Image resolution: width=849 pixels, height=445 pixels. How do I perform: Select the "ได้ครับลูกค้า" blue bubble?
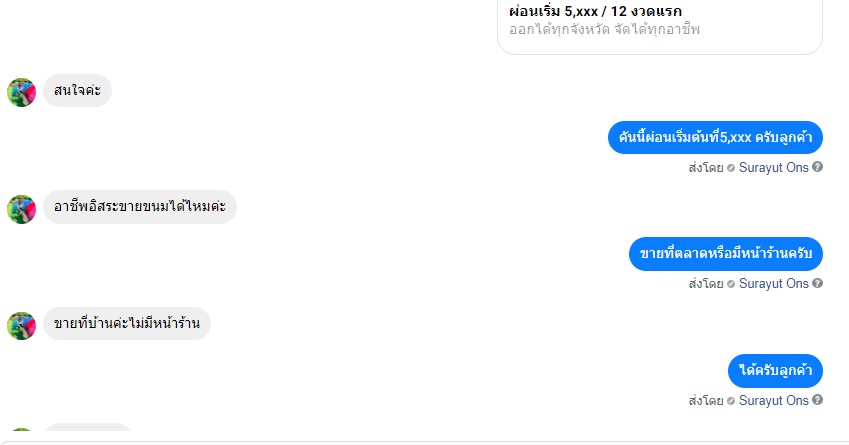click(x=775, y=371)
